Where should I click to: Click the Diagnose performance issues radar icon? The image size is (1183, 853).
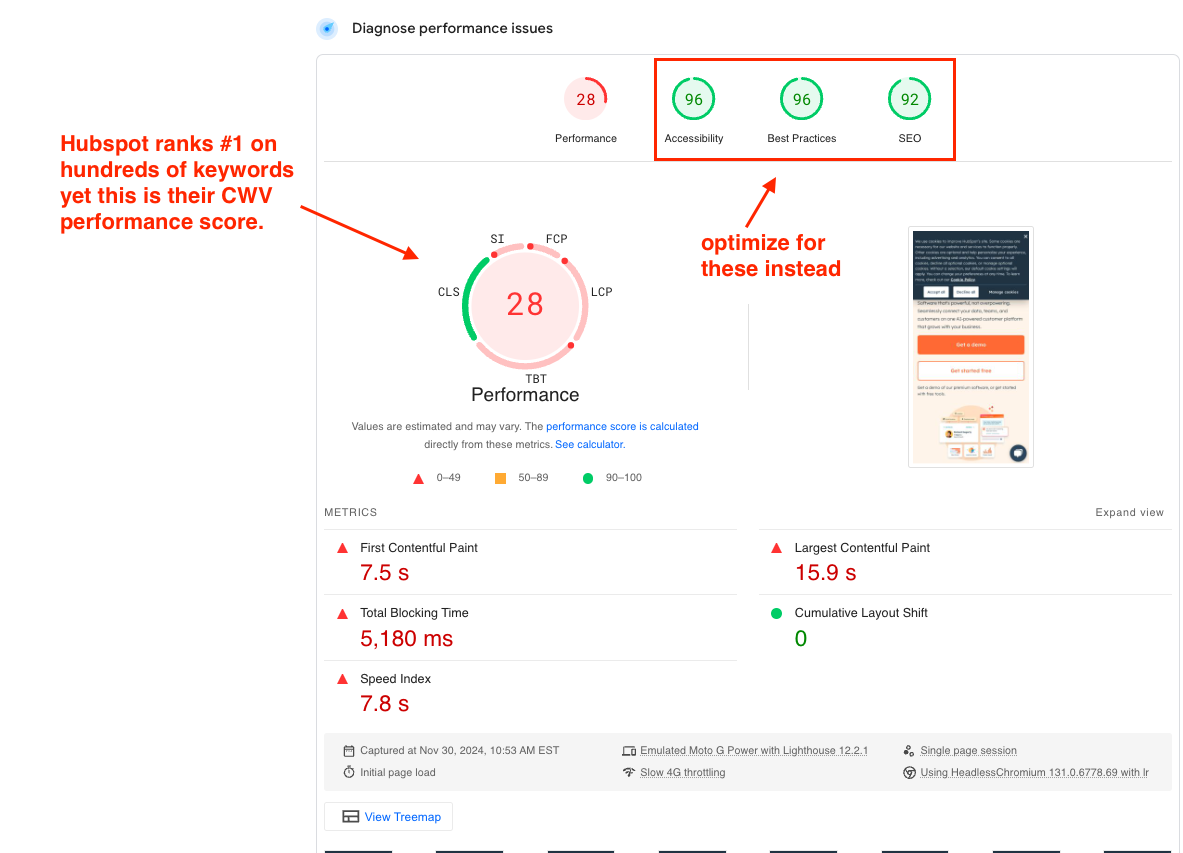[327, 29]
